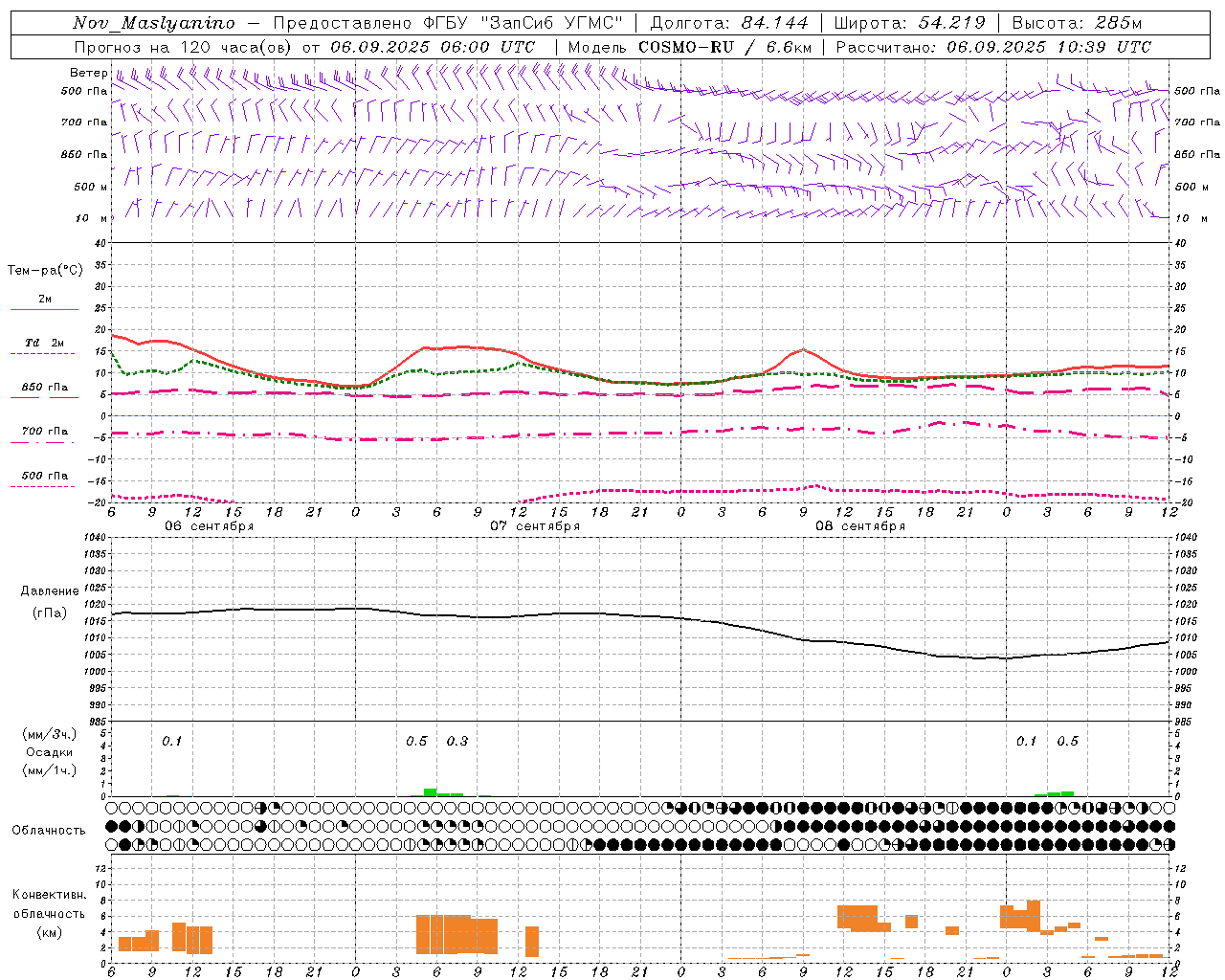Click the "07 сентября" date label
Image resolution: width=1225 pixels, height=980 pixels.
pos(535,526)
